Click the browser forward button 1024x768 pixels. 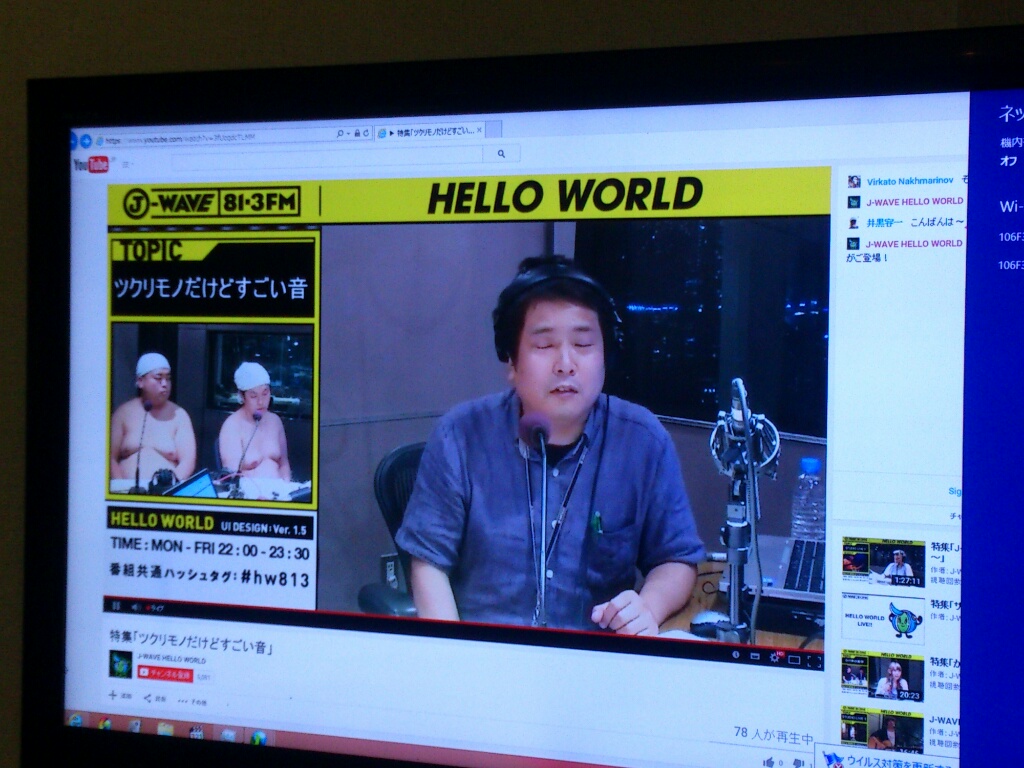click(x=86, y=141)
